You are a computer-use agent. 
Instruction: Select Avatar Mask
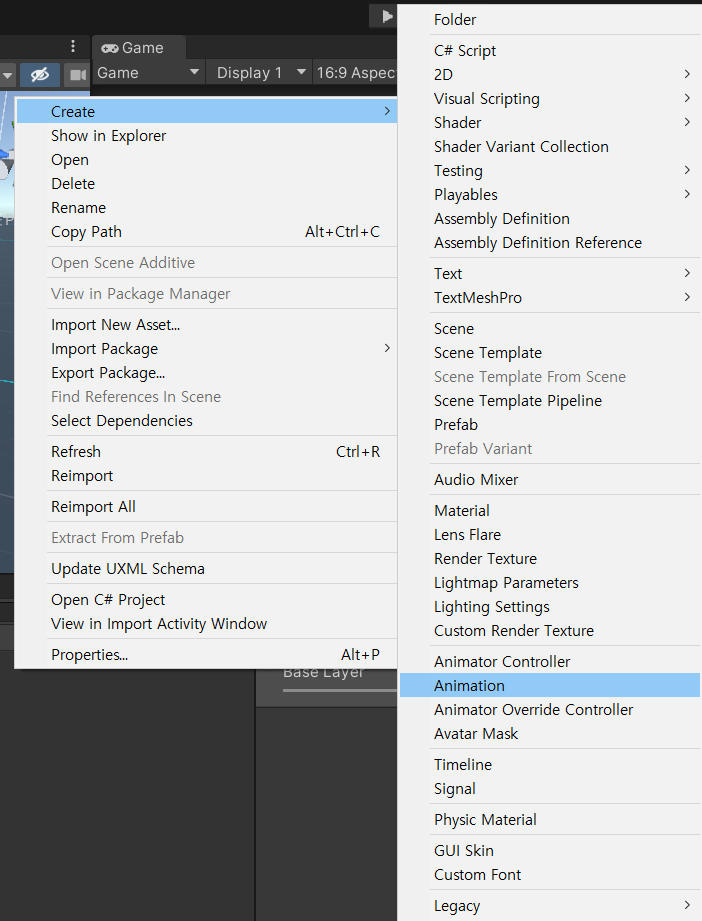coord(550,734)
